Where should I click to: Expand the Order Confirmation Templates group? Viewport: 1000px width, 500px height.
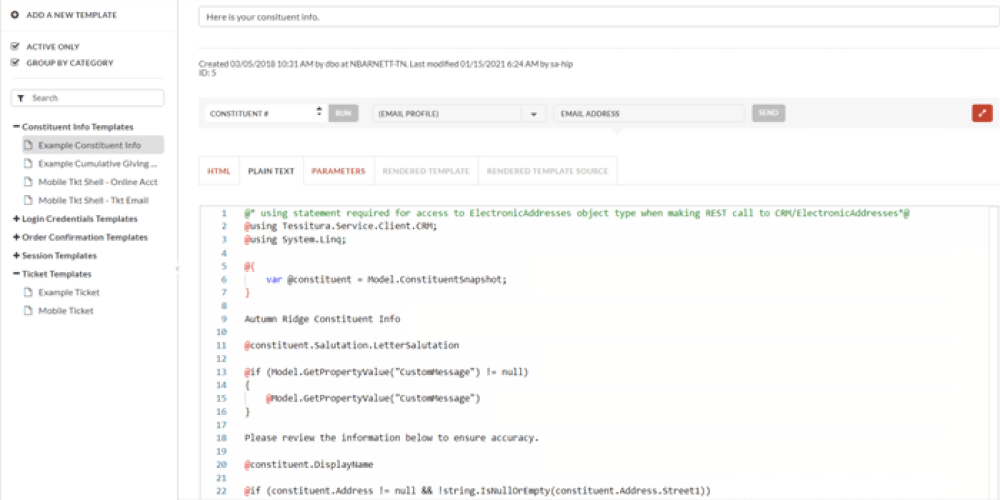coord(16,237)
